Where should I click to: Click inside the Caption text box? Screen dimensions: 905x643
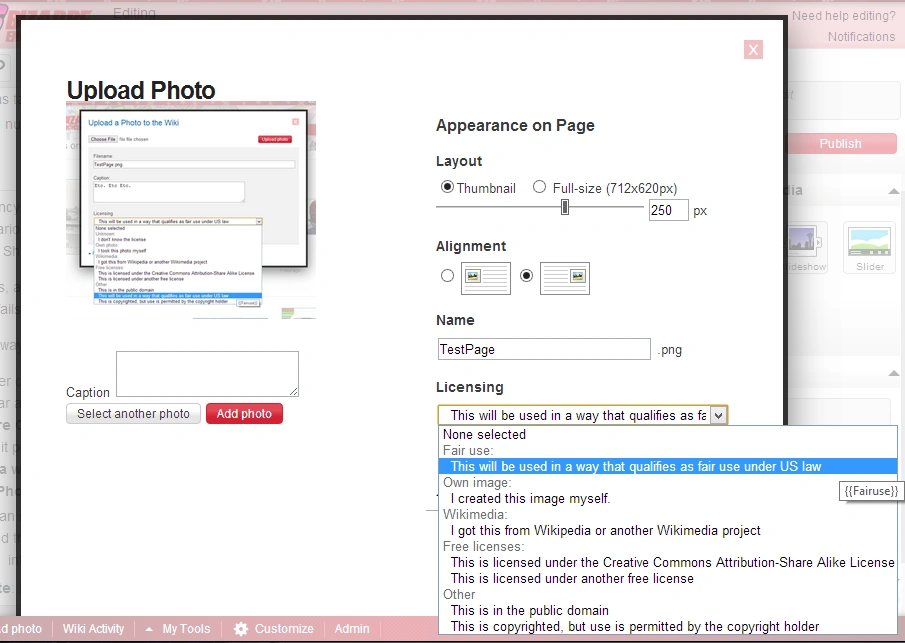click(207, 373)
